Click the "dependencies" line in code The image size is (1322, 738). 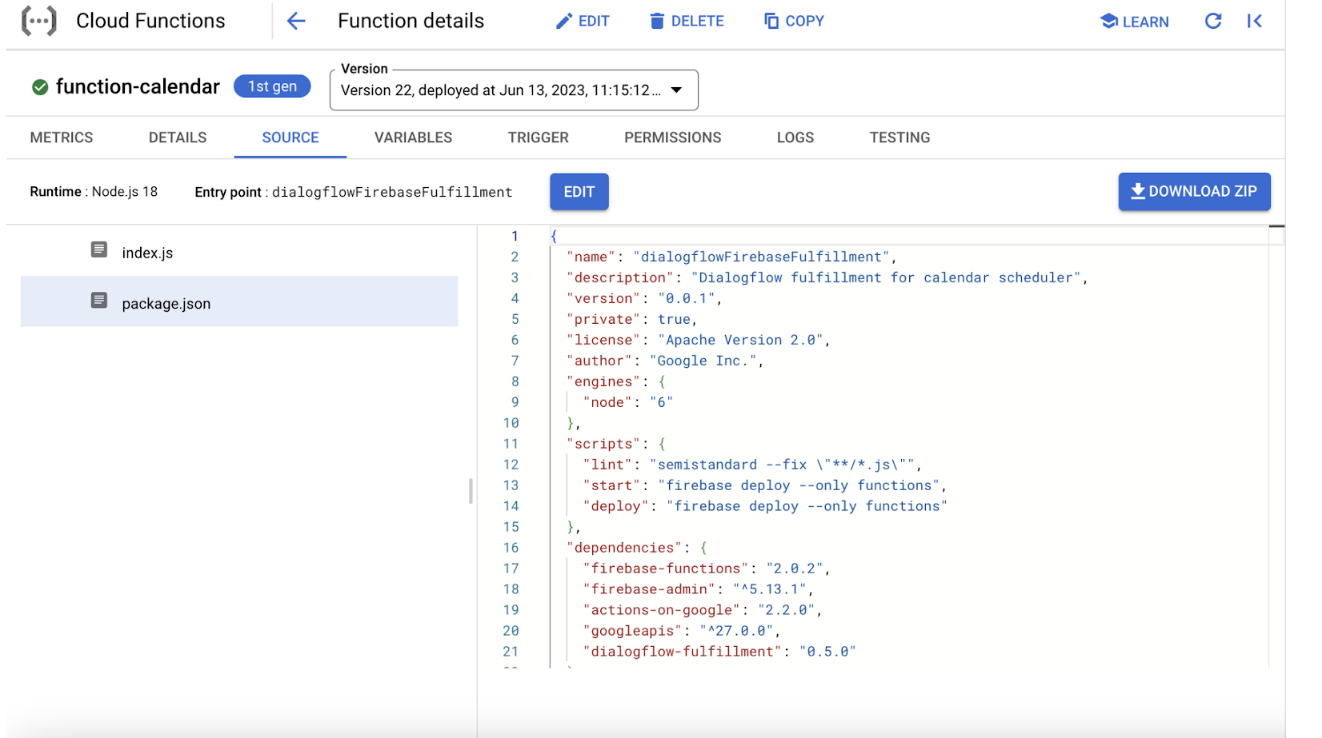pos(637,547)
